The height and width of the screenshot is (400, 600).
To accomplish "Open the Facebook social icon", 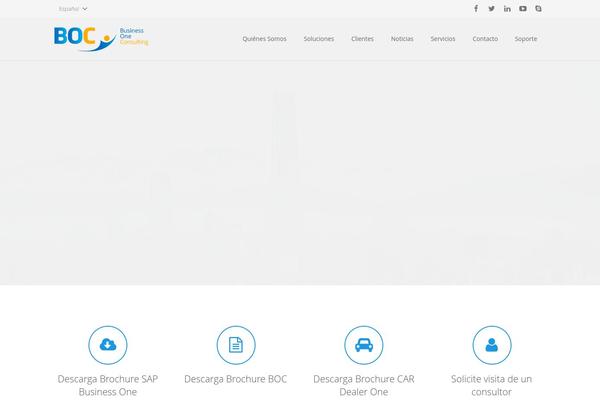I will (476, 8).
